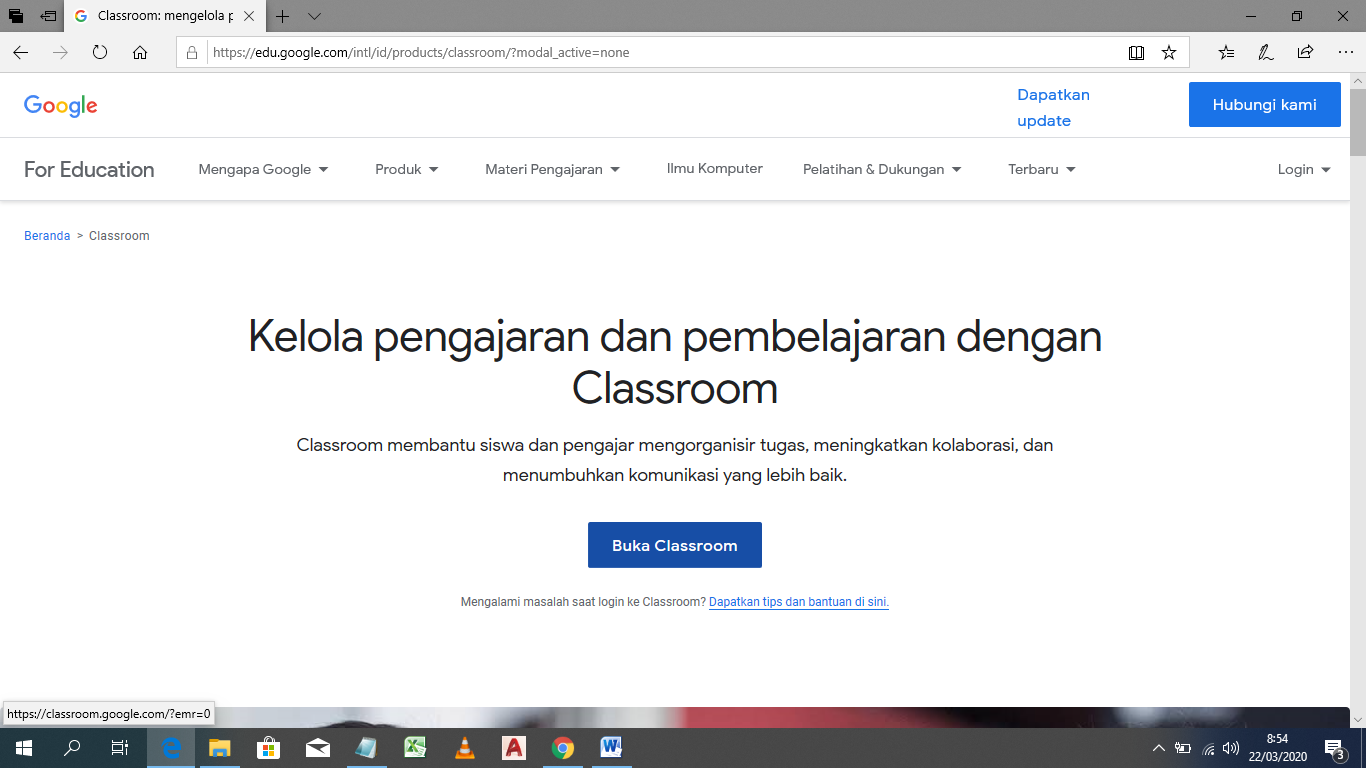This screenshot has height=768, width=1366.
Task: Click the lock icon in the address bar
Action: [193, 53]
